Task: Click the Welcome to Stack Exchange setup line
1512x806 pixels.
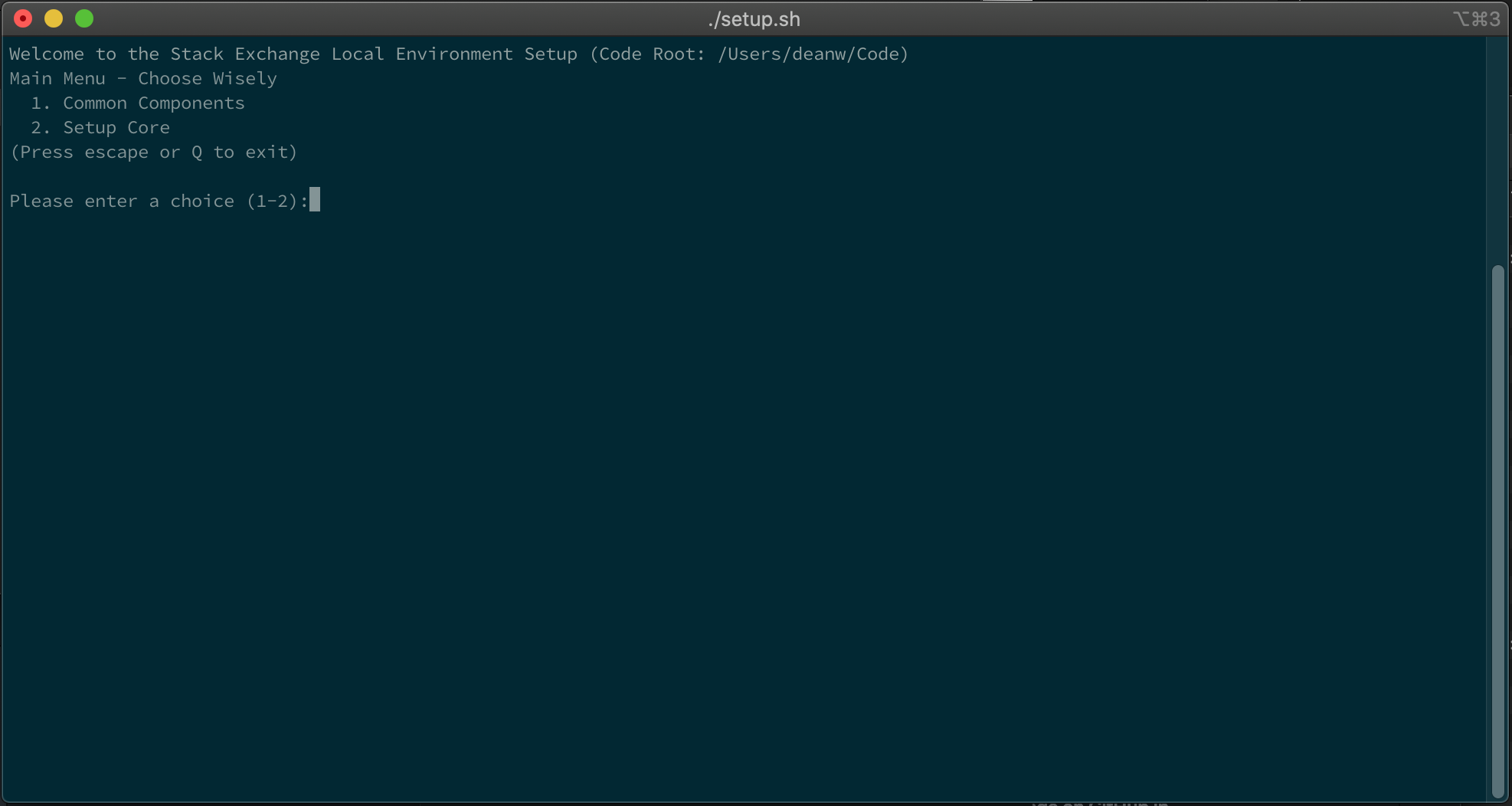Action: pyautogui.click(x=459, y=54)
